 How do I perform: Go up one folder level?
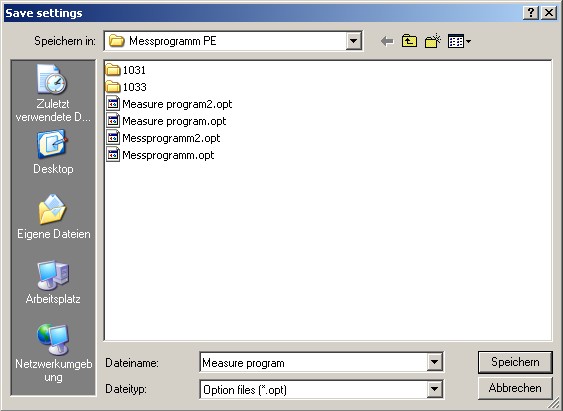pyautogui.click(x=409, y=41)
